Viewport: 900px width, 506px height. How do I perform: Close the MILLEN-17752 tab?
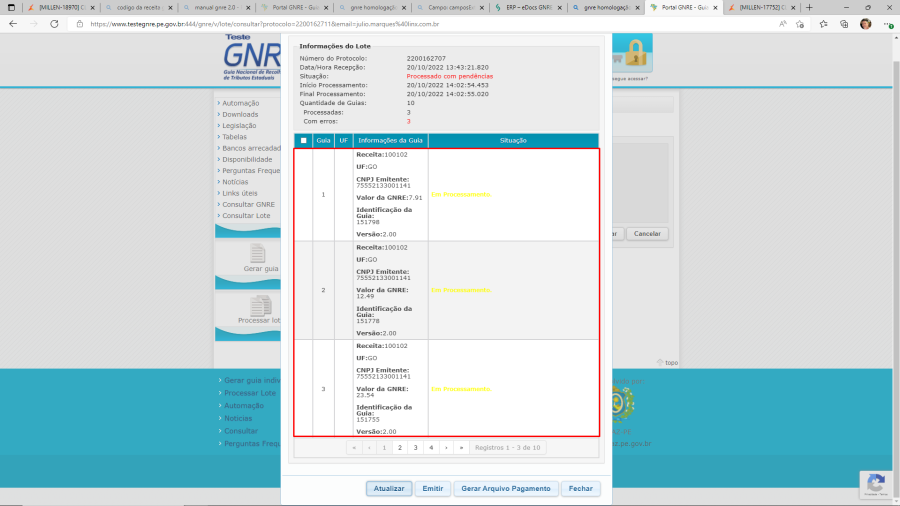[793, 7]
